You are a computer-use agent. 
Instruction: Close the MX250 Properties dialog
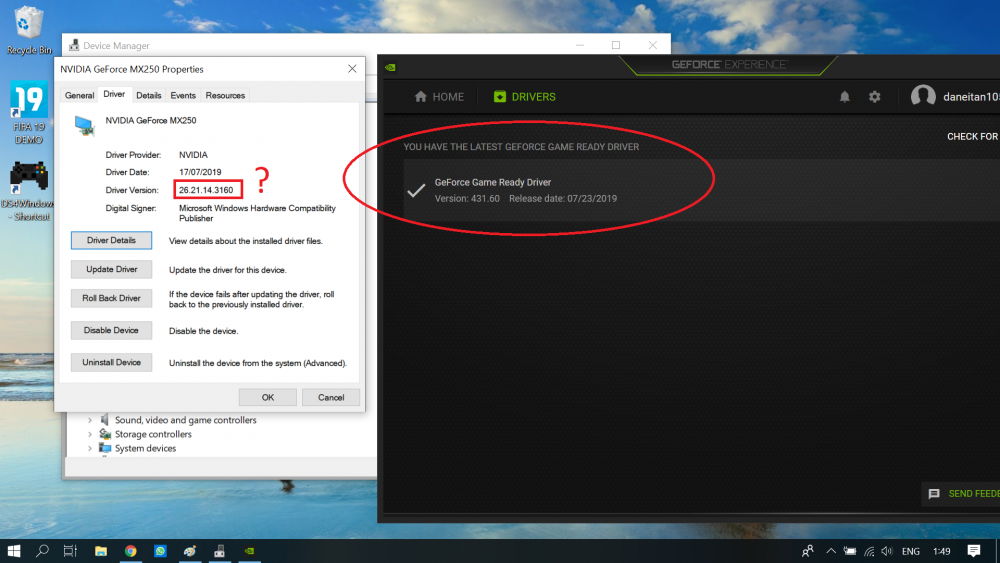coord(352,68)
